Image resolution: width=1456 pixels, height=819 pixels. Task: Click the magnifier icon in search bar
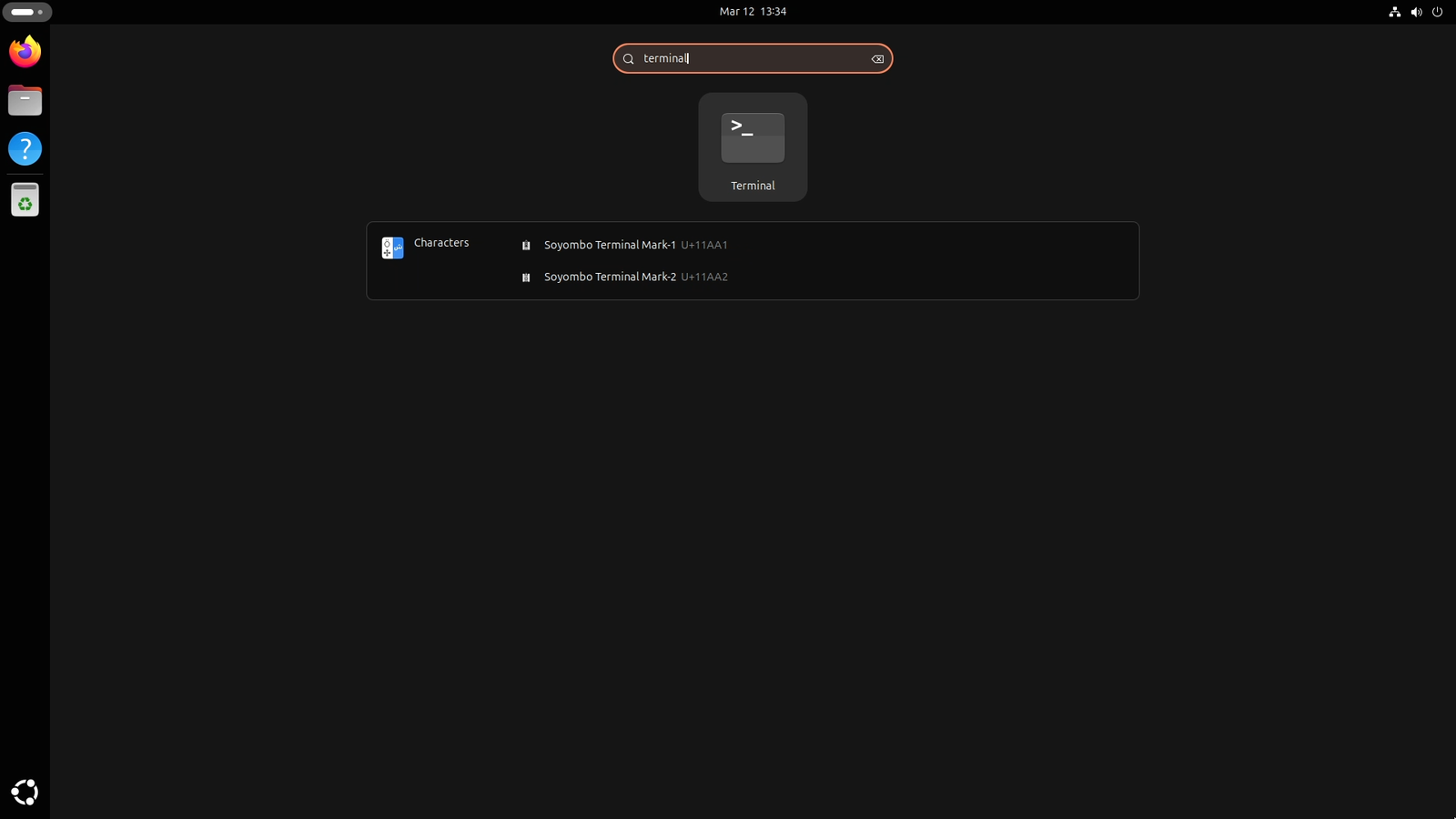tap(628, 59)
